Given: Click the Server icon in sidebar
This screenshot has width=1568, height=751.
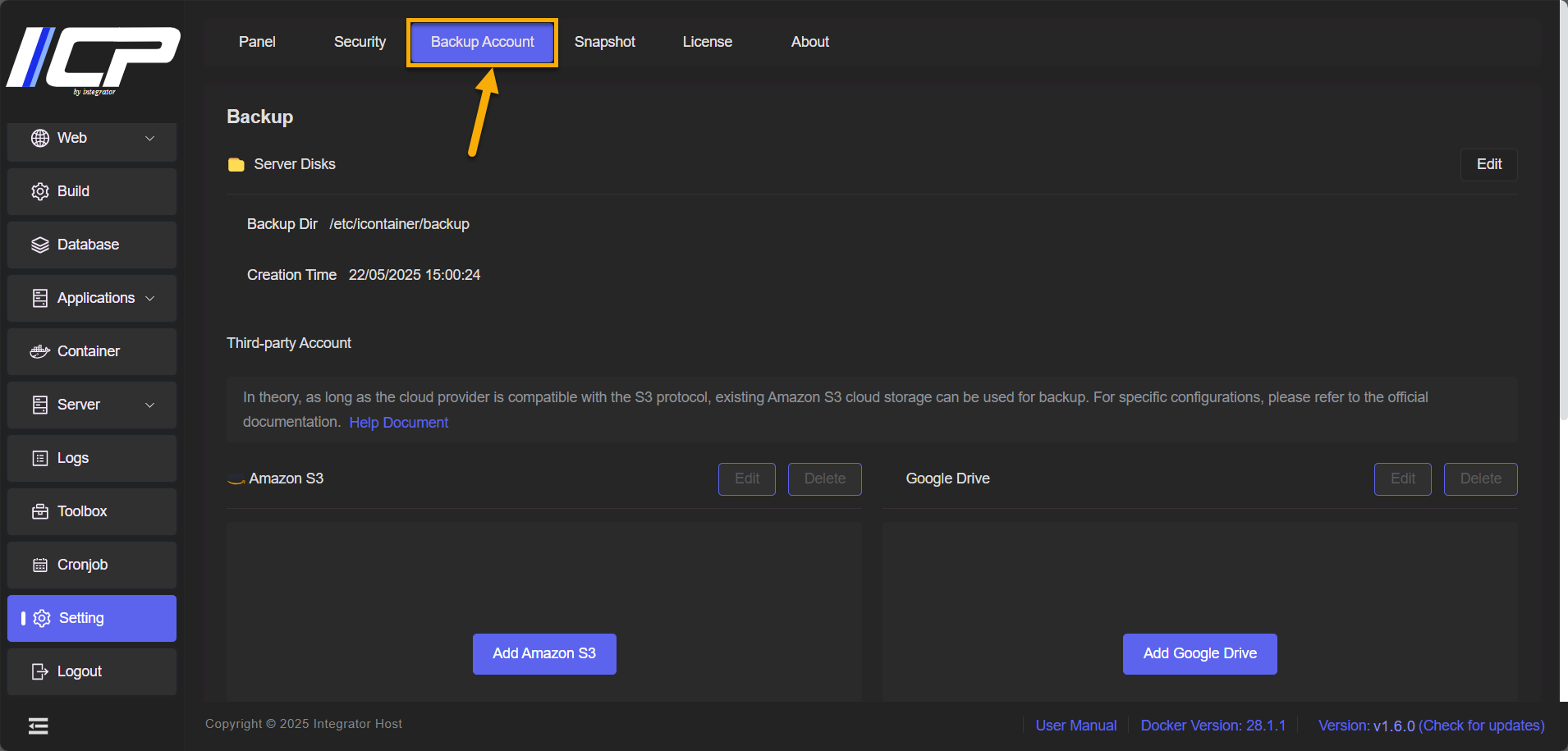Looking at the screenshot, I should coord(40,405).
